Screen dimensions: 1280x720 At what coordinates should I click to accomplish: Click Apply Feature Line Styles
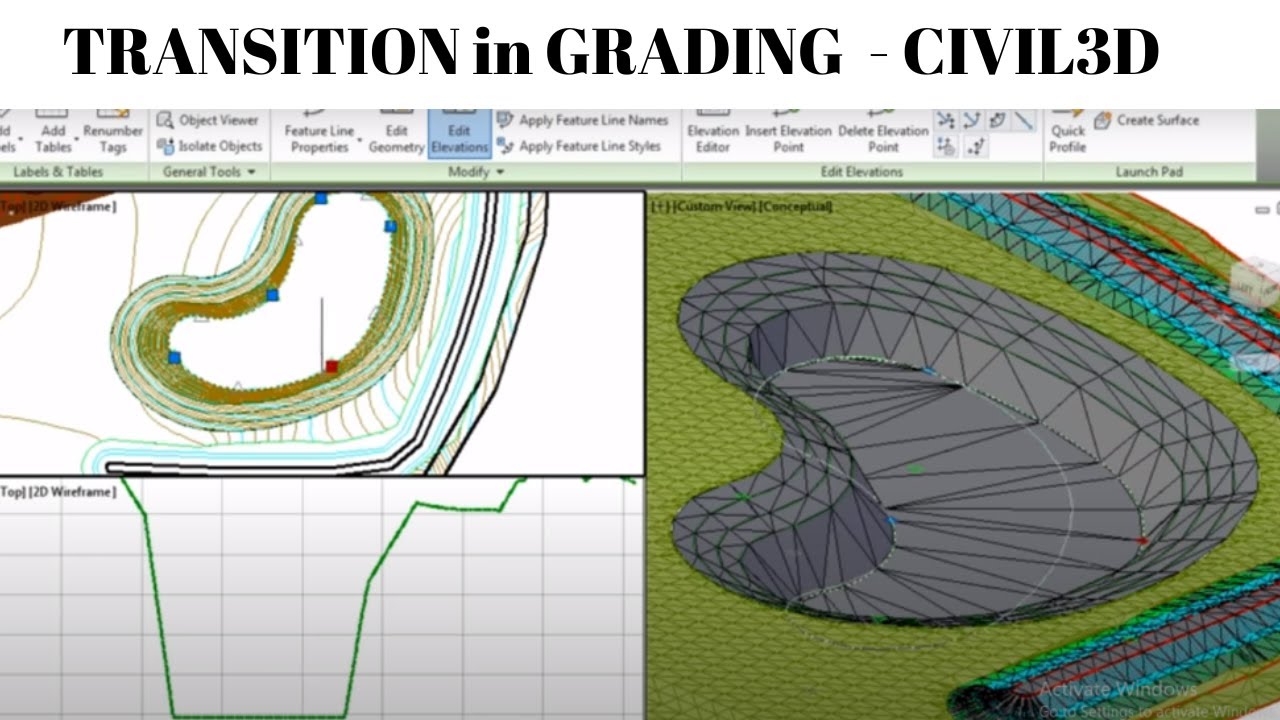coord(579,146)
